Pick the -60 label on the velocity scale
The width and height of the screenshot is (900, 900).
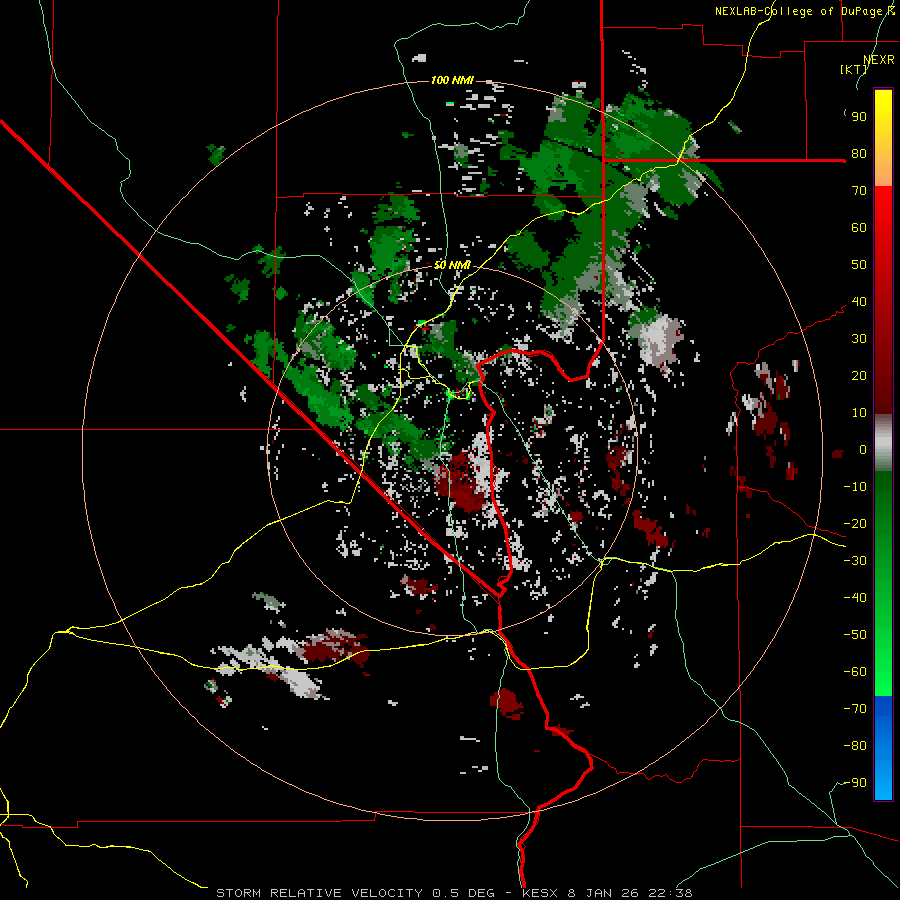pos(855,672)
